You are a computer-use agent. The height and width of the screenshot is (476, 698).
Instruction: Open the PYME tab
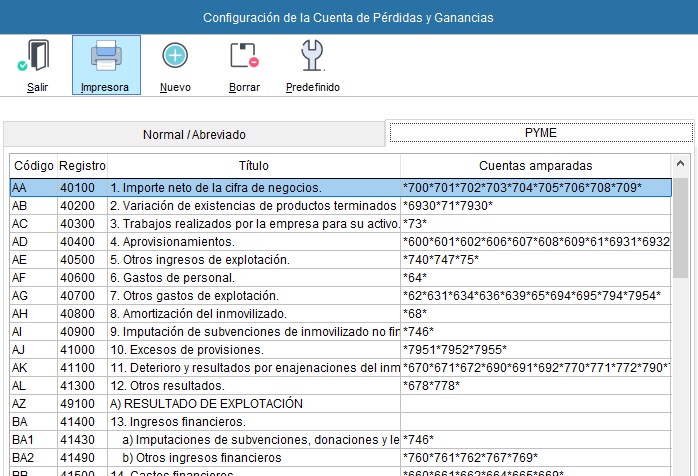(x=540, y=132)
